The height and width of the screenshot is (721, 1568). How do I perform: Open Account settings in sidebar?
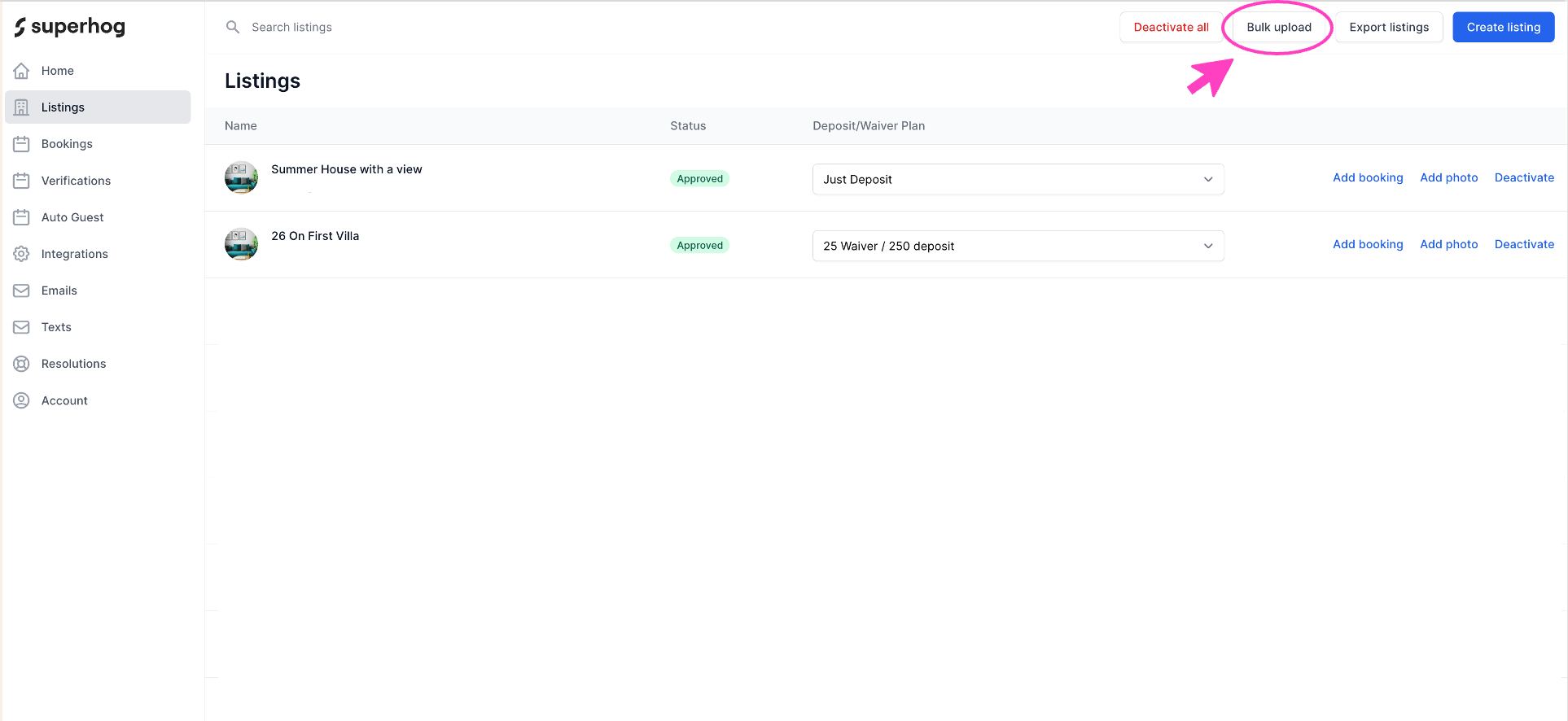[x=98, y=400]
